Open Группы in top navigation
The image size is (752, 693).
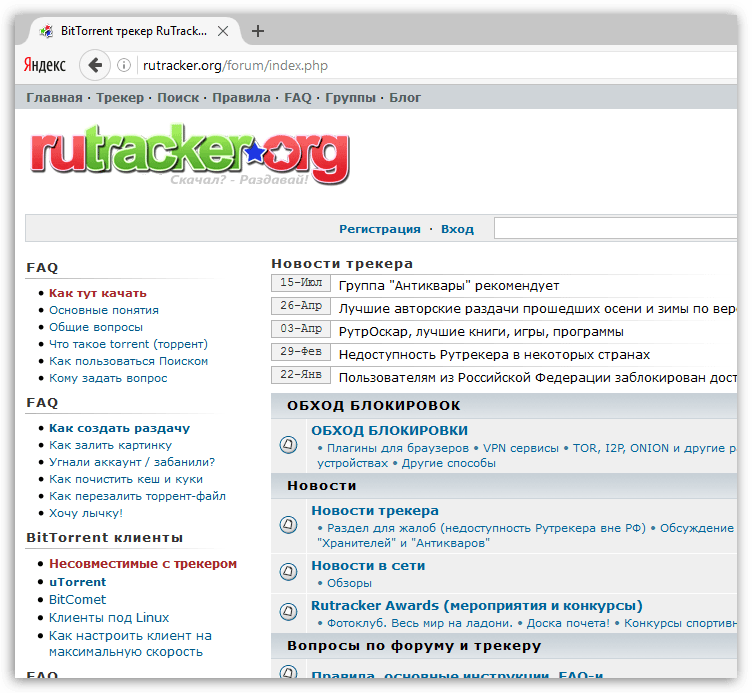(x=350, y=97)
